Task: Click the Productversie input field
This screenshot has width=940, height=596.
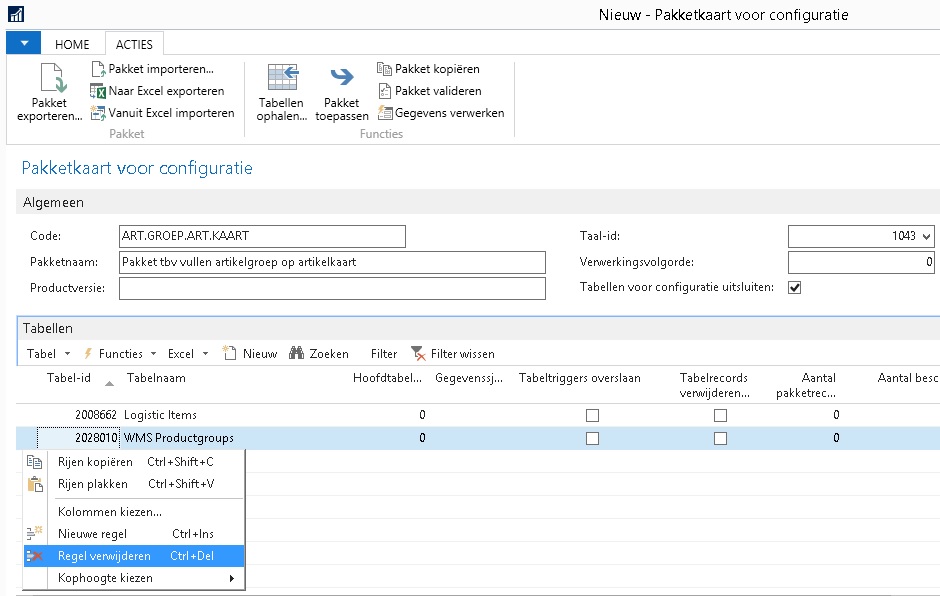Action: tap(332, 288)
